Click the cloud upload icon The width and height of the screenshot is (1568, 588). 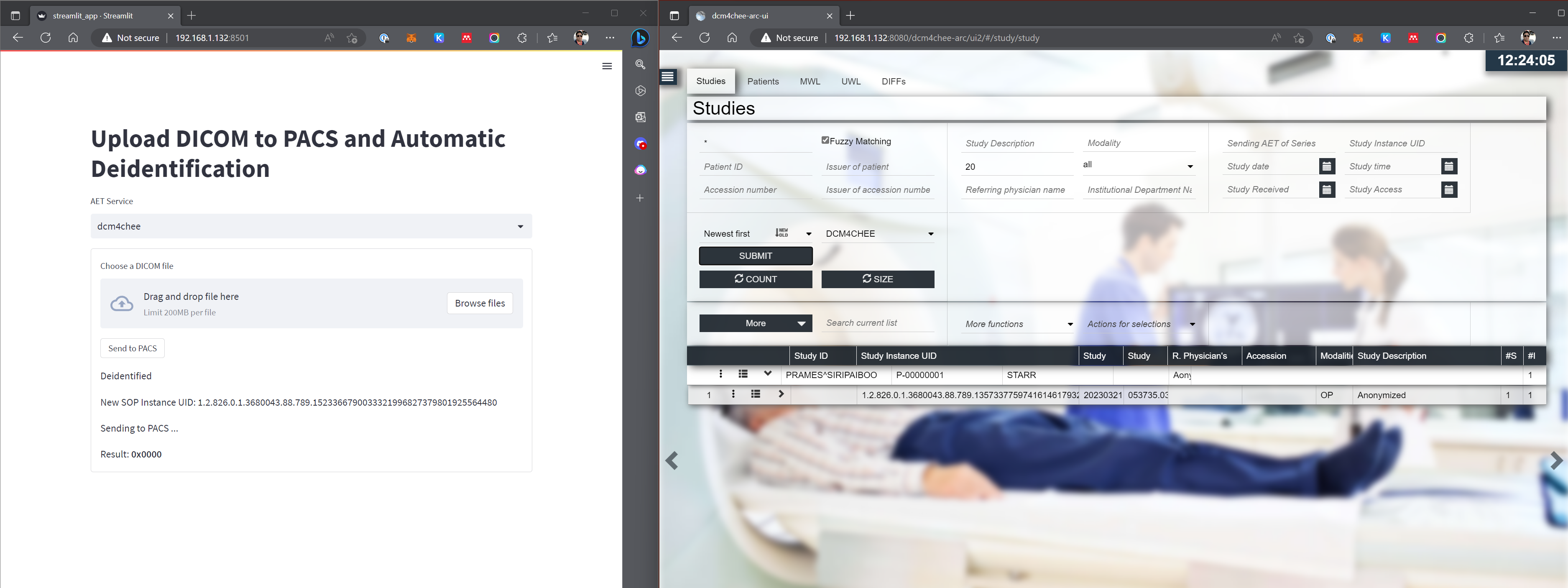pyautogui.click(x=122, y=304)
